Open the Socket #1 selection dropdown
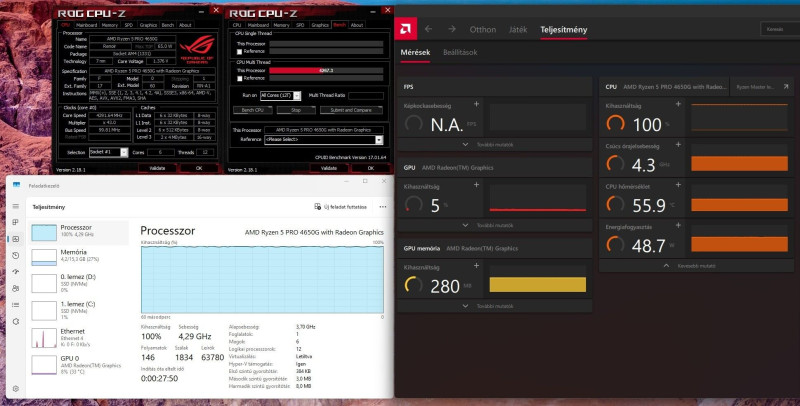This screenshot has width=800, height=406. pos(108,153)
